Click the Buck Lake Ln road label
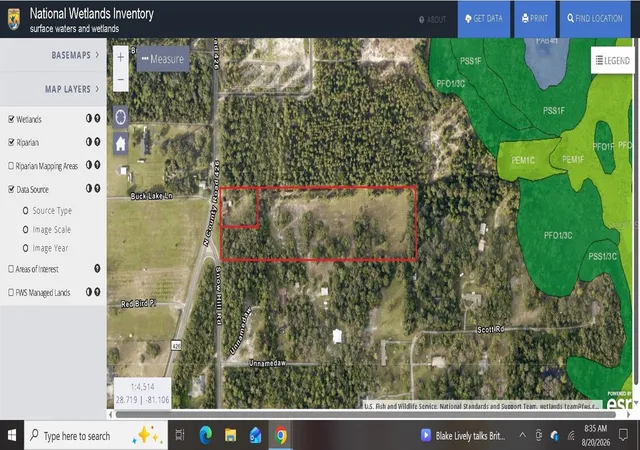Image resolution: width=640 pixels, height=450 pixels. pyautogui.click(x=151, y=196)
